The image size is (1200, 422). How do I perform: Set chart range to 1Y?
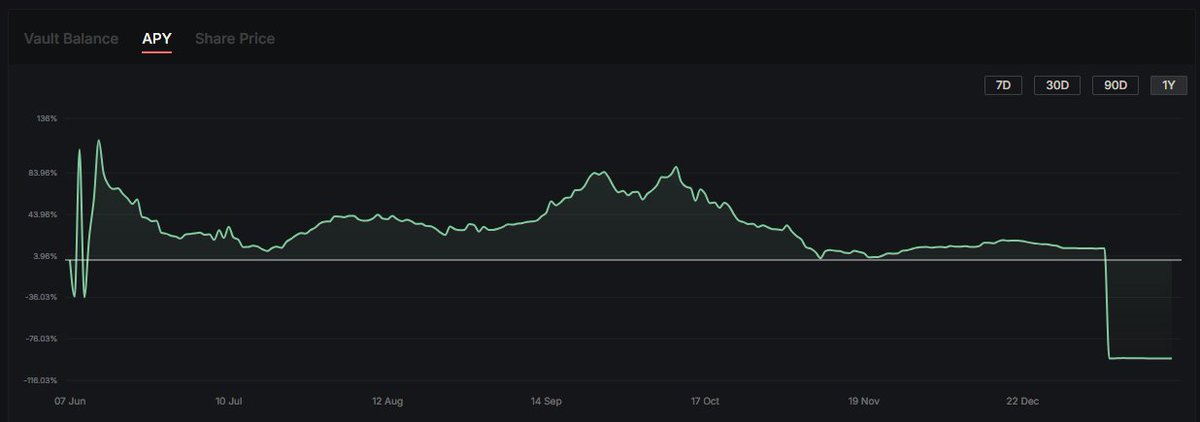point(1168,86)
